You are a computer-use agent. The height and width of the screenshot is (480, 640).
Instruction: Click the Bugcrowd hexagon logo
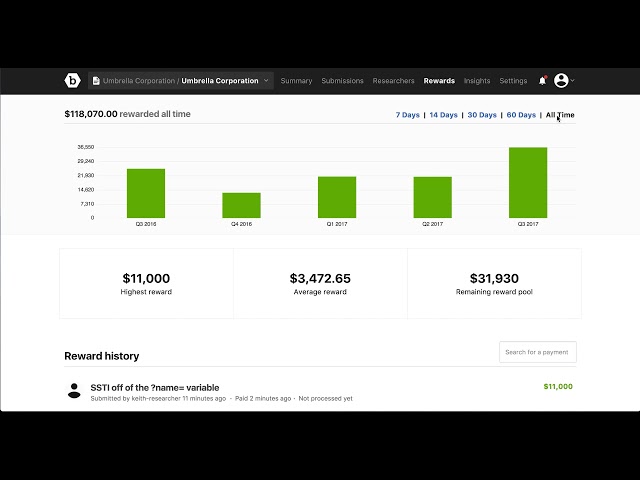point(72,80)
